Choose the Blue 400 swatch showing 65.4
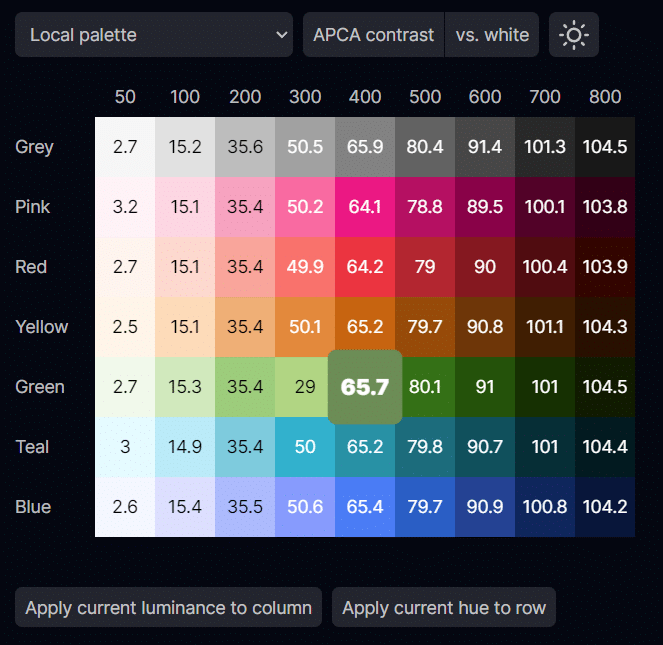Image resolution: width=663 pixels, height=645 pixels. pyautogui.click(x=365, y=507)
